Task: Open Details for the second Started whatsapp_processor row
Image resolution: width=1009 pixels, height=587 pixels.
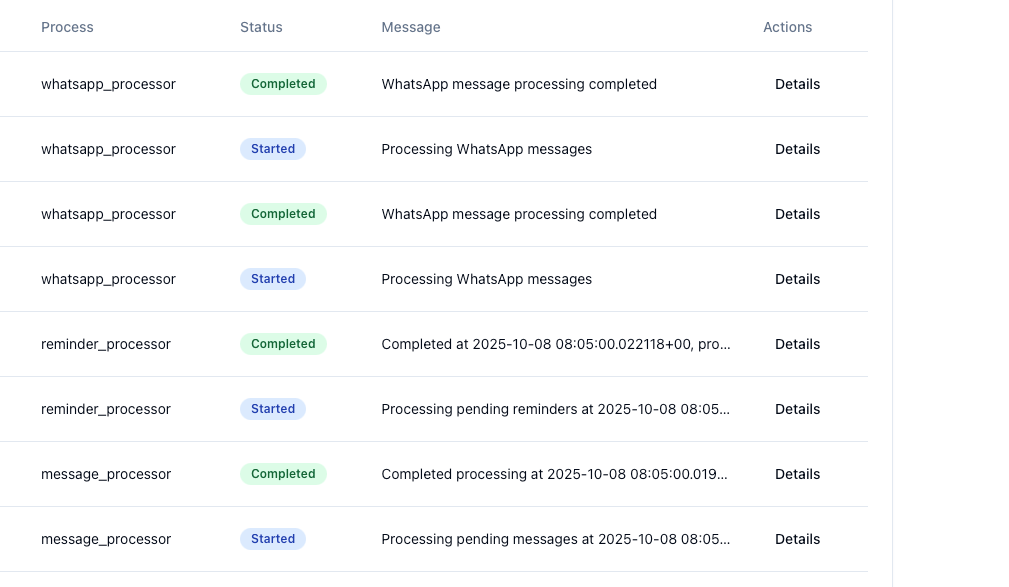Action: pyautogui.click(x=797, y=279)
